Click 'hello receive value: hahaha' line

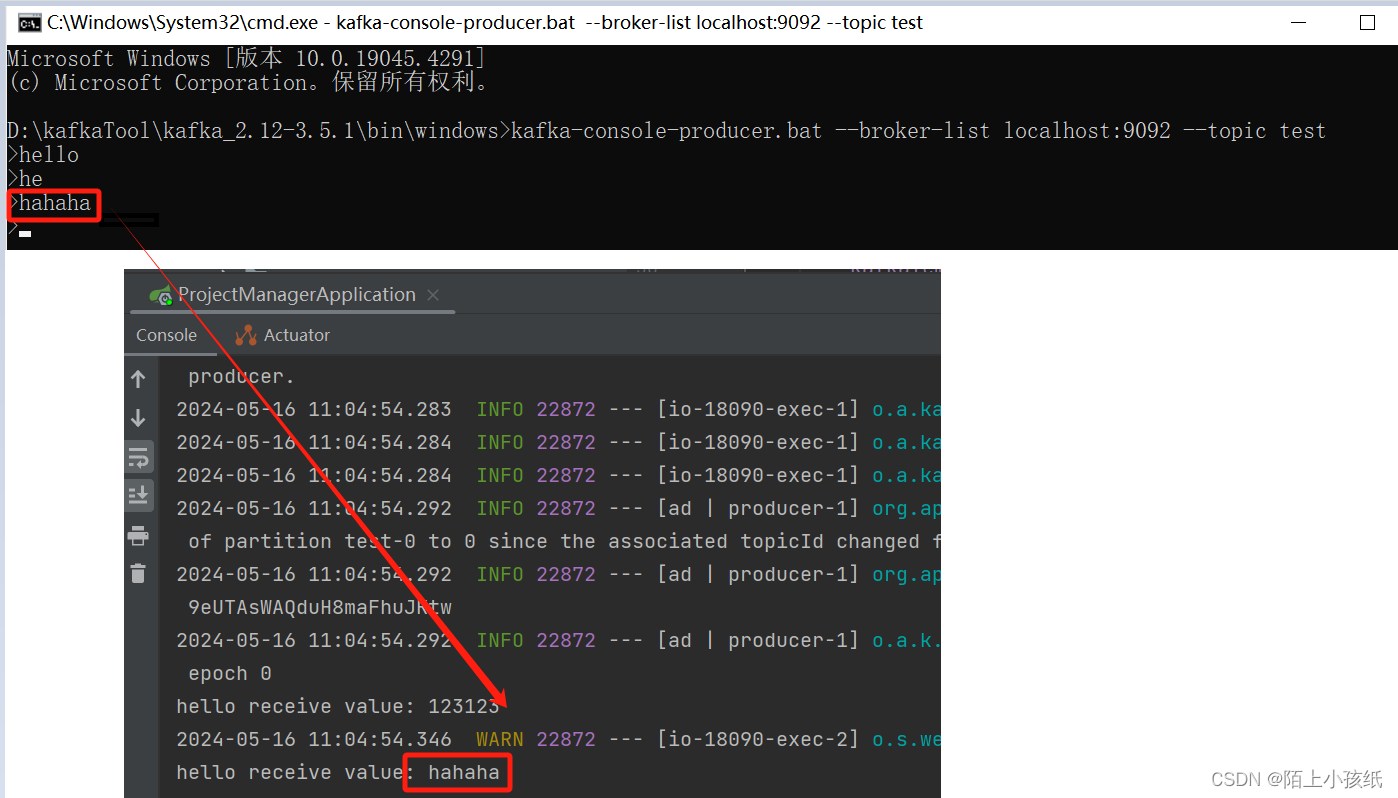[338, 773]
